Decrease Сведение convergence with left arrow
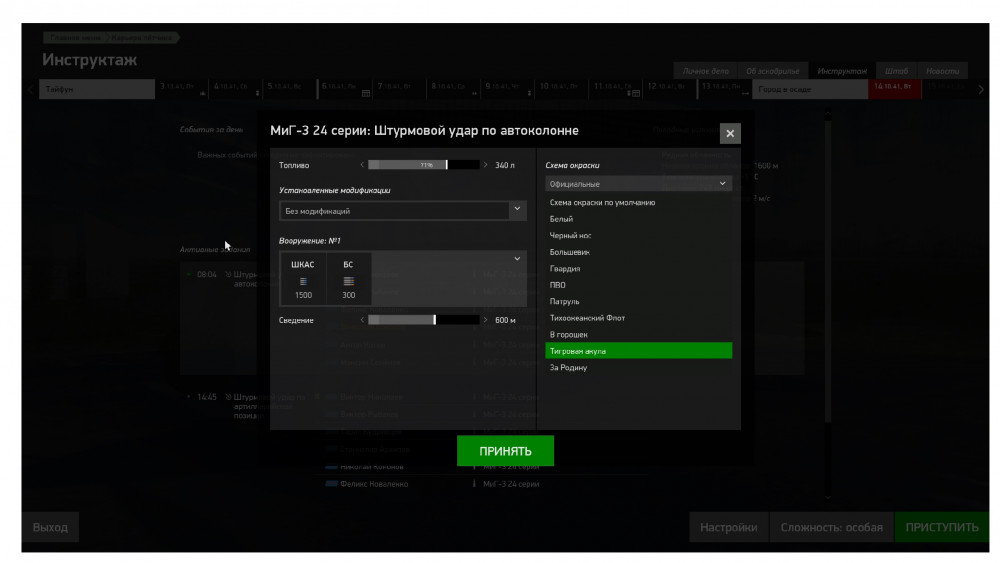 point(362,320)
